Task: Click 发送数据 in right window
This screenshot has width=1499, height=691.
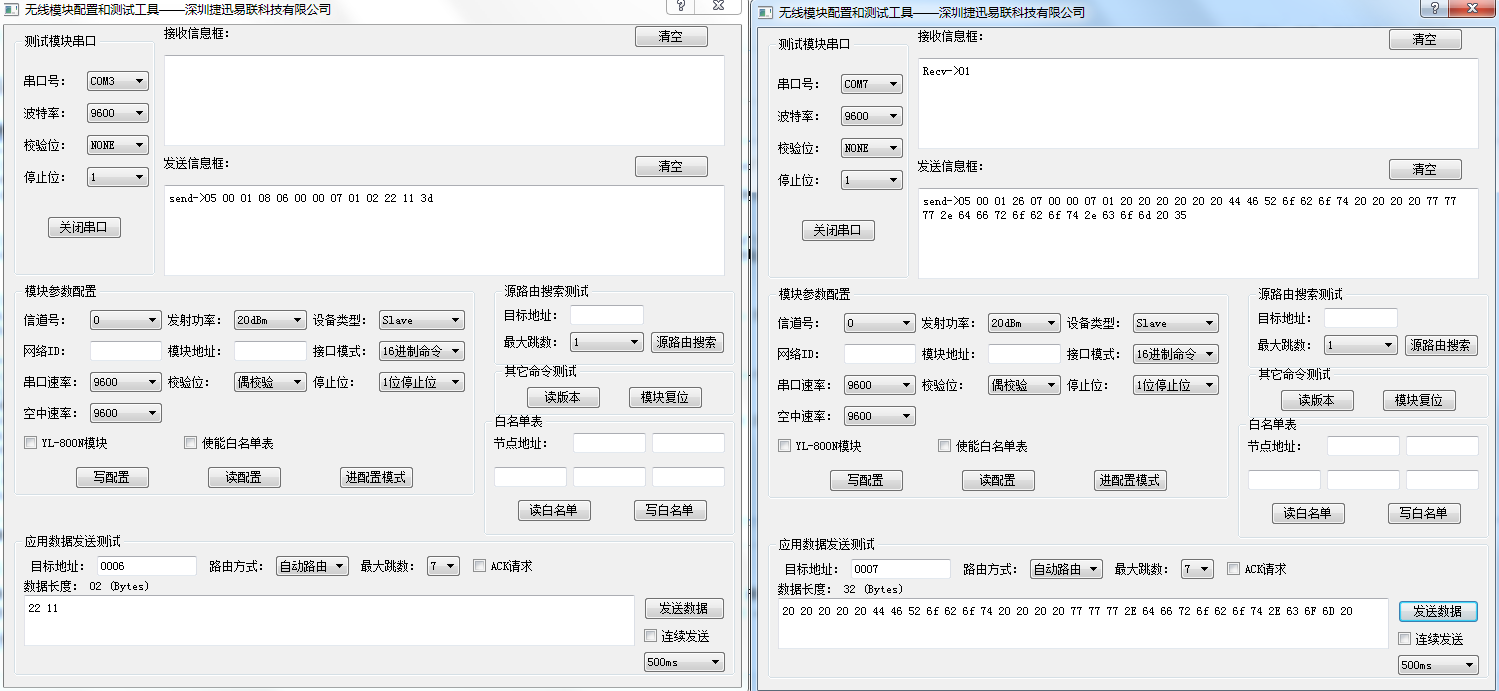Action: pyautogui.click(x=1438, y=611)
